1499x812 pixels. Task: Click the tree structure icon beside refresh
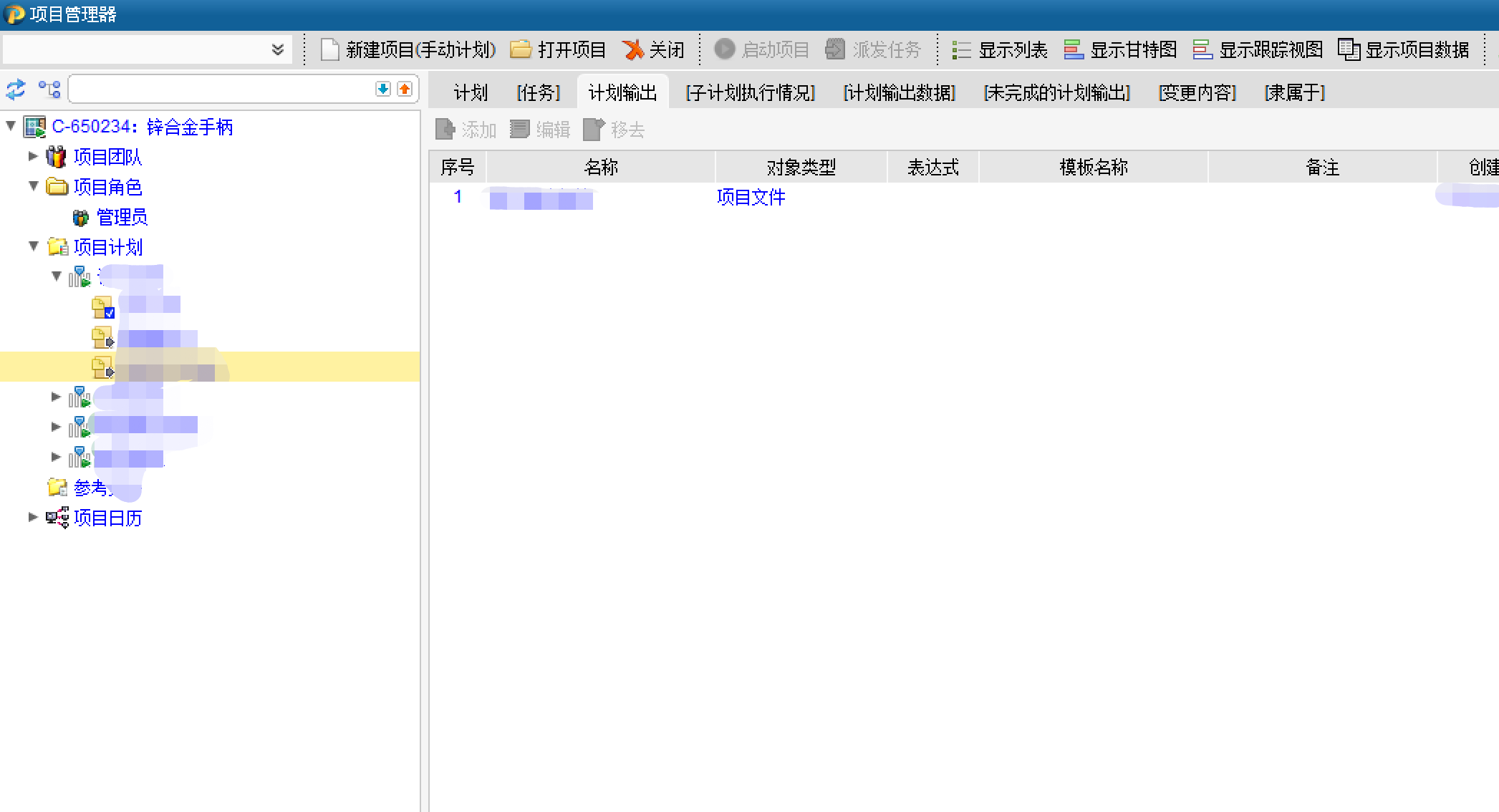point(49,90)
